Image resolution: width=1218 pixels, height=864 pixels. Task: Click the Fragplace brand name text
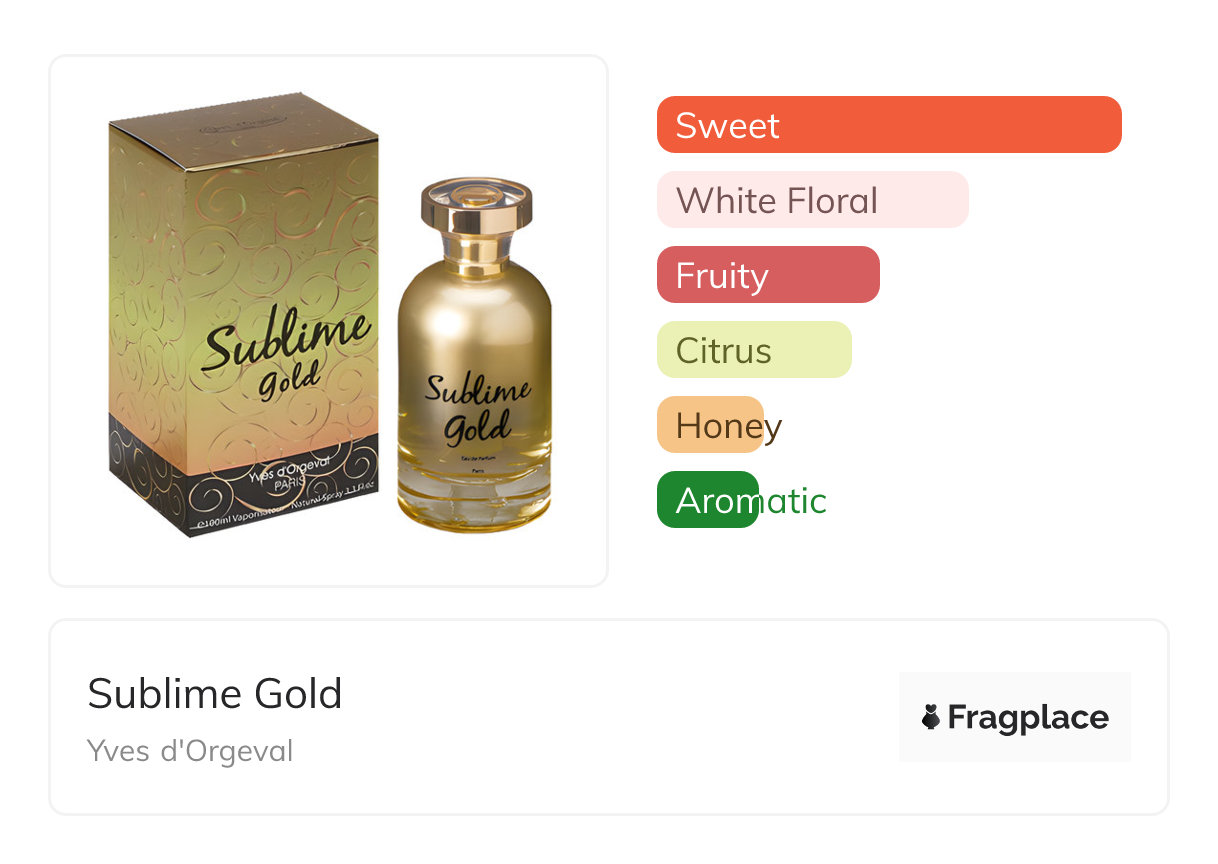click(1028, 717)
